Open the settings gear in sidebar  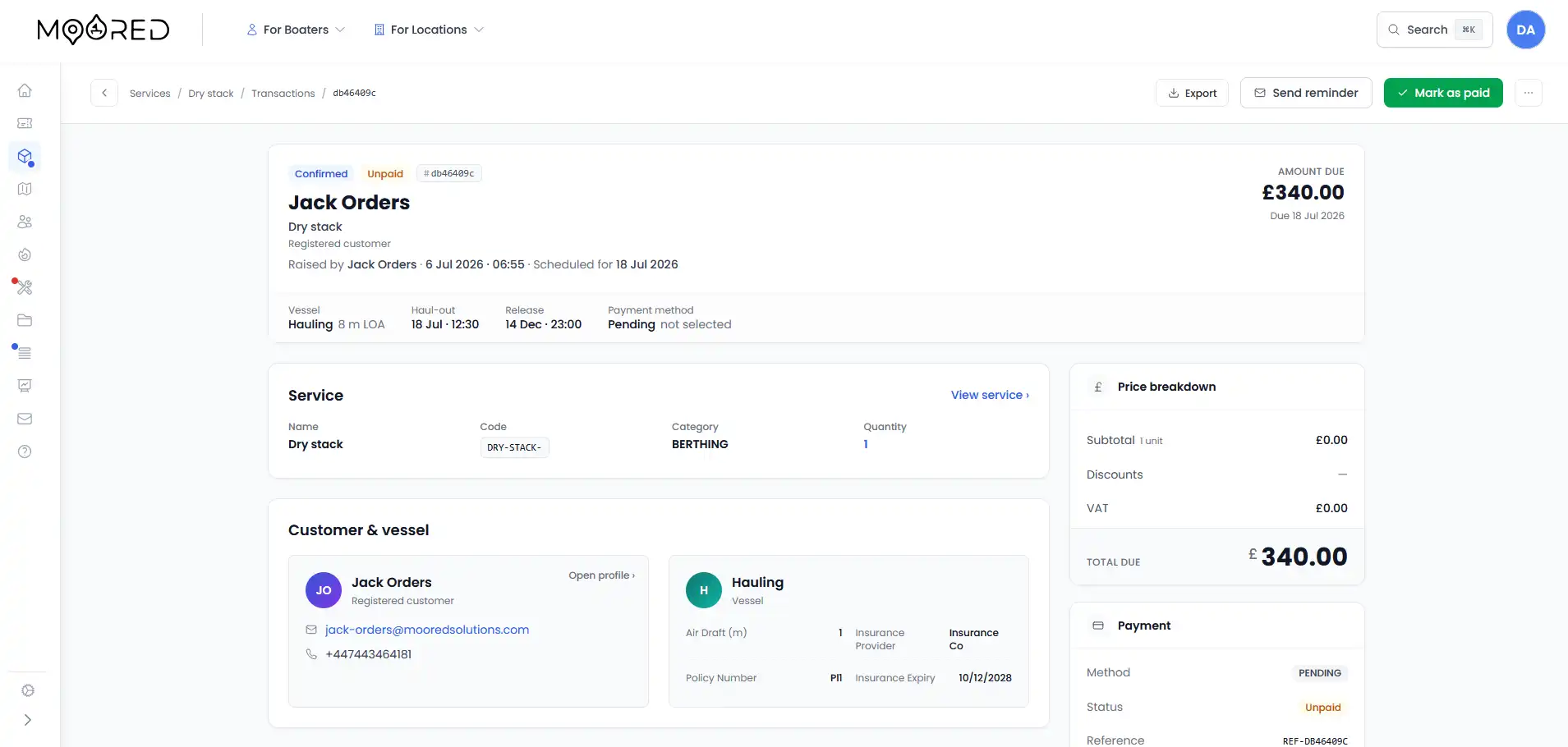tap(28, 690)
